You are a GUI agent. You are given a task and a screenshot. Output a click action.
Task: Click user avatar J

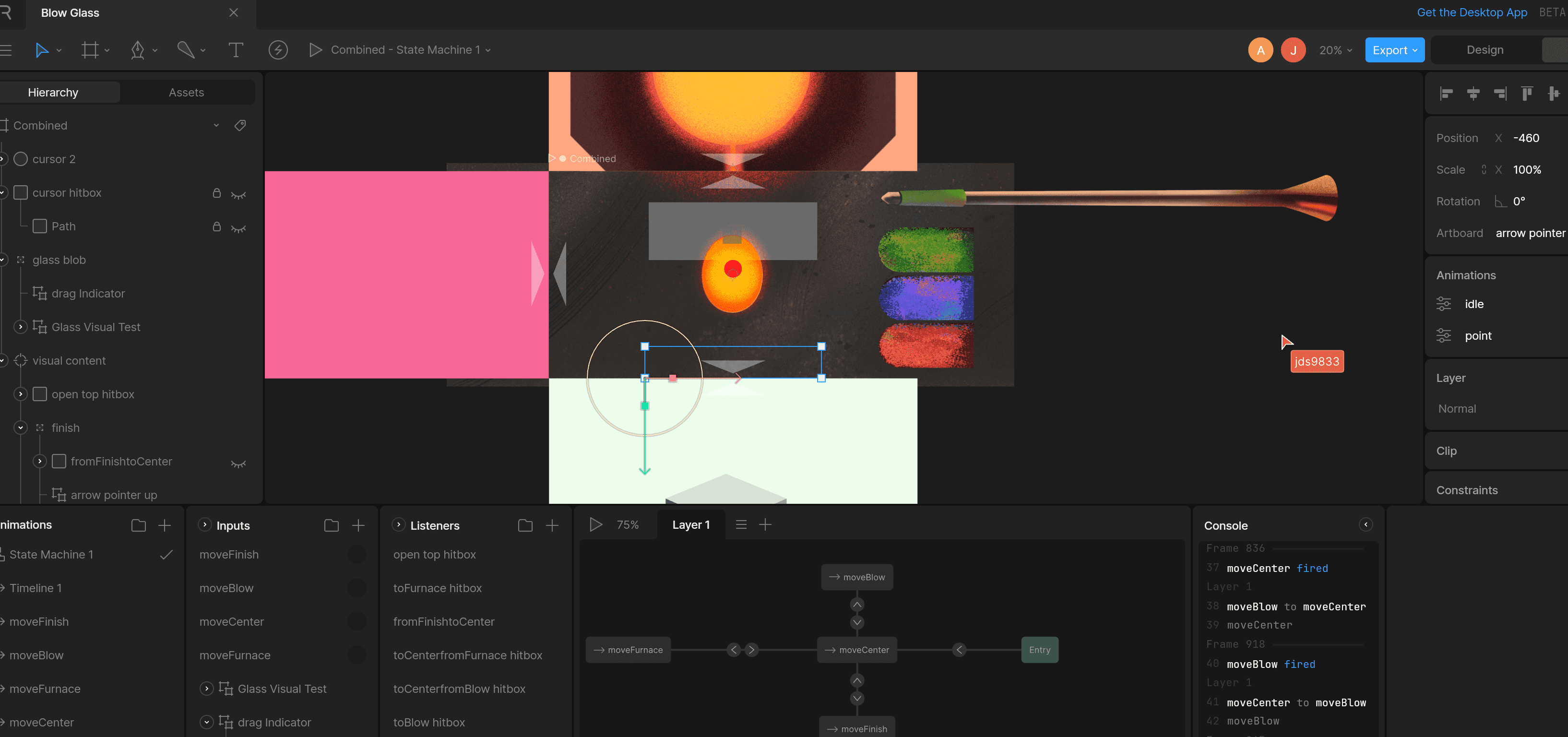(x=1293, y=50)
